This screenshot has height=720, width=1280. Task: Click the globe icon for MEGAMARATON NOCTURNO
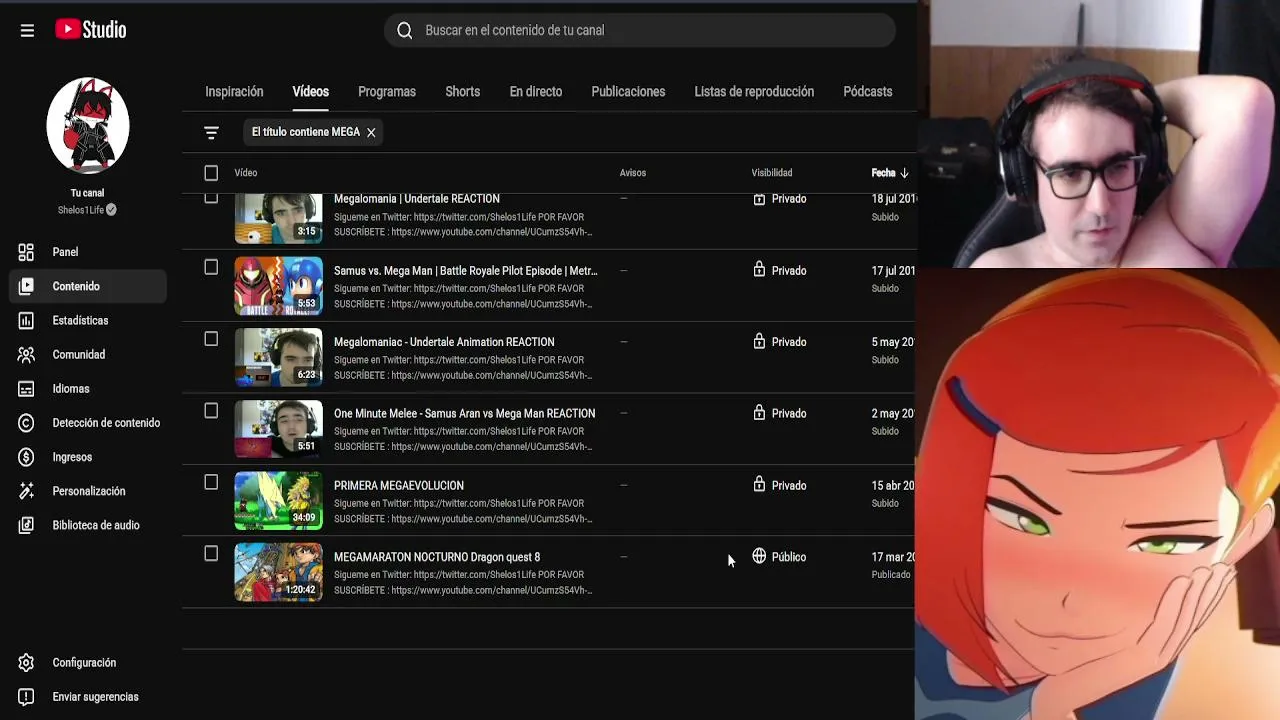pos(759,556)
